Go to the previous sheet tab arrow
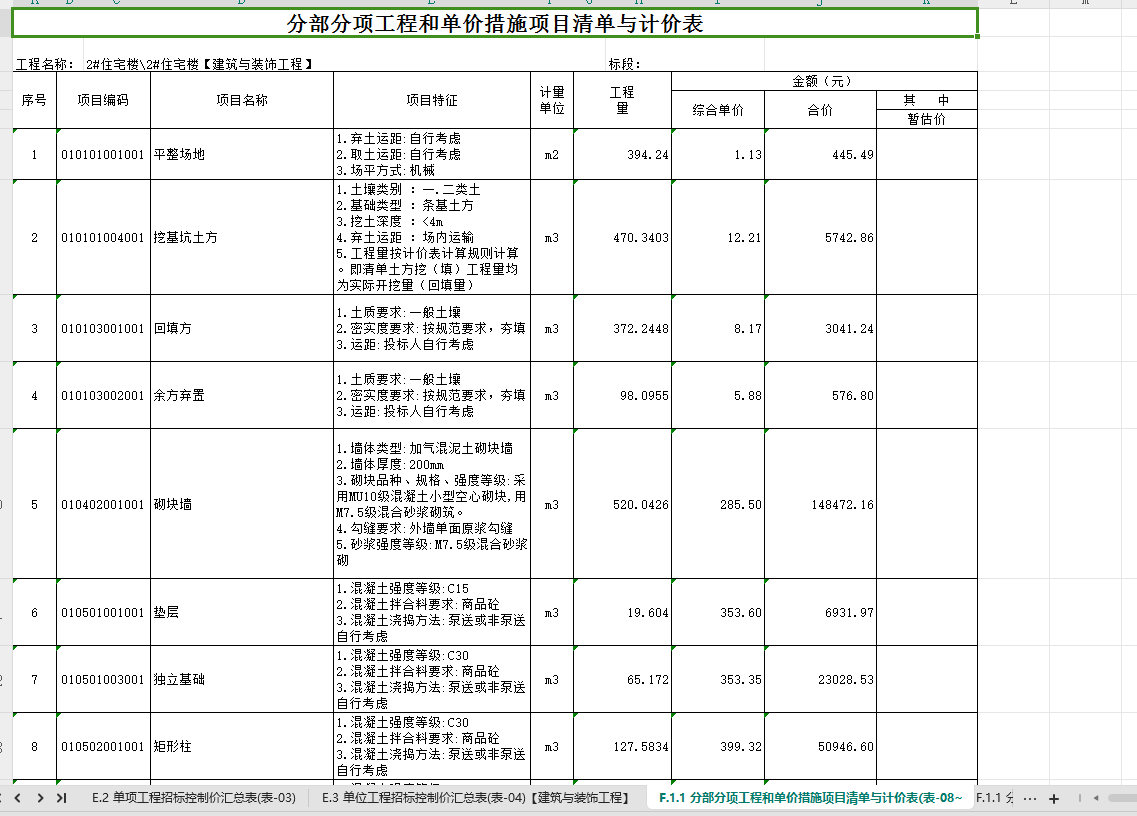1137x816 pixels. [17, 798]
